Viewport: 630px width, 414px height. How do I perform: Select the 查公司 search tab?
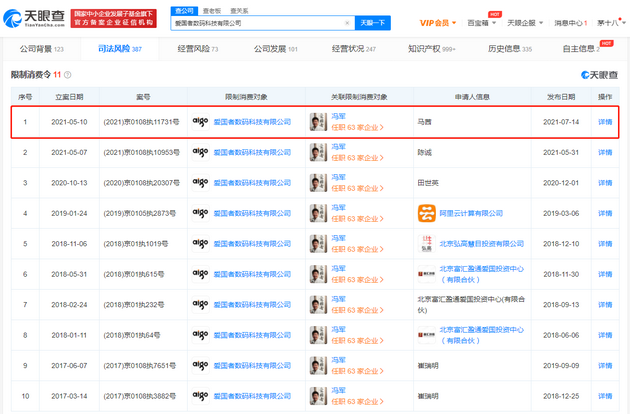point(184,11)
